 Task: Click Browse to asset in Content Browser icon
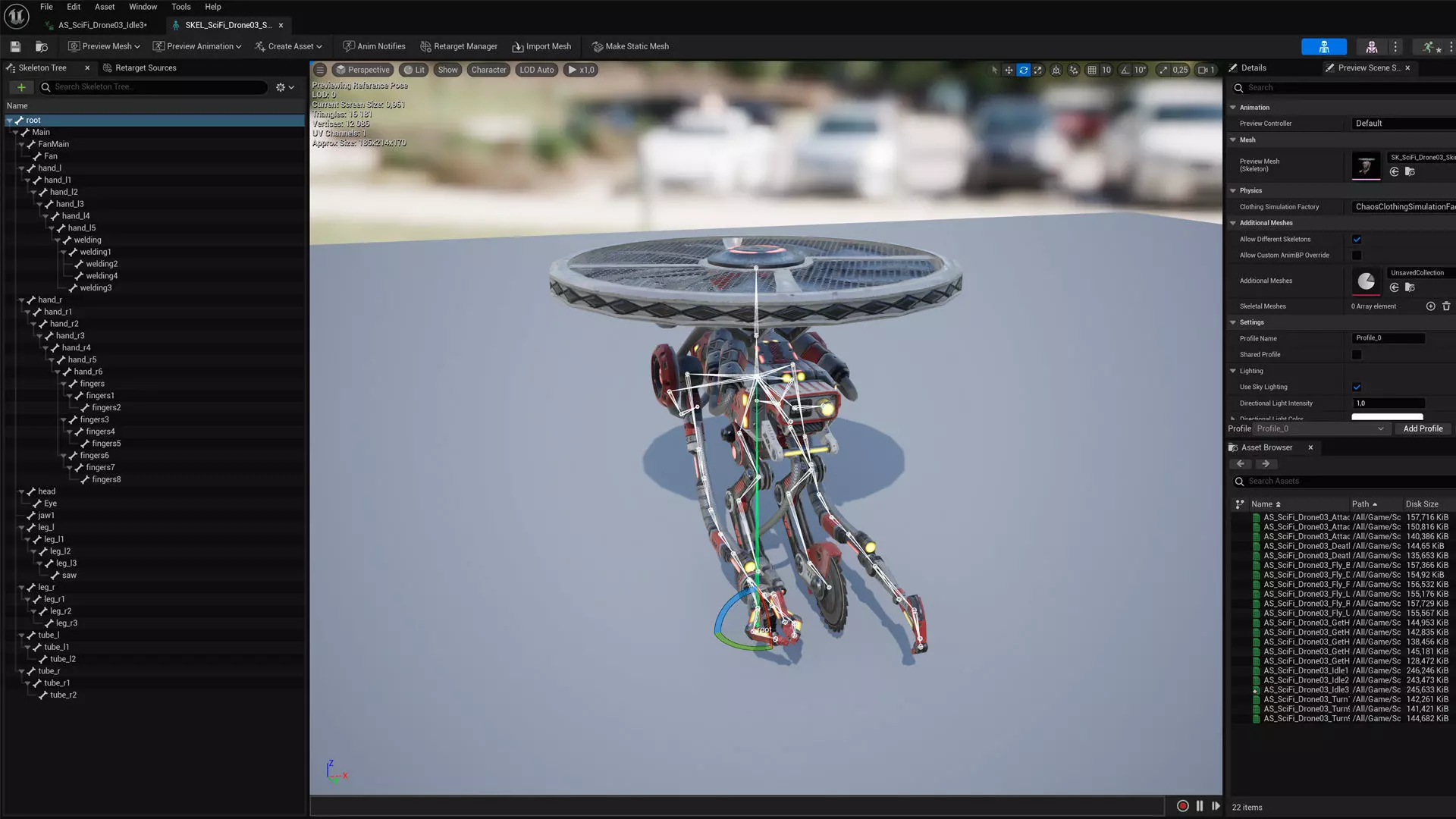click(42, 46)
